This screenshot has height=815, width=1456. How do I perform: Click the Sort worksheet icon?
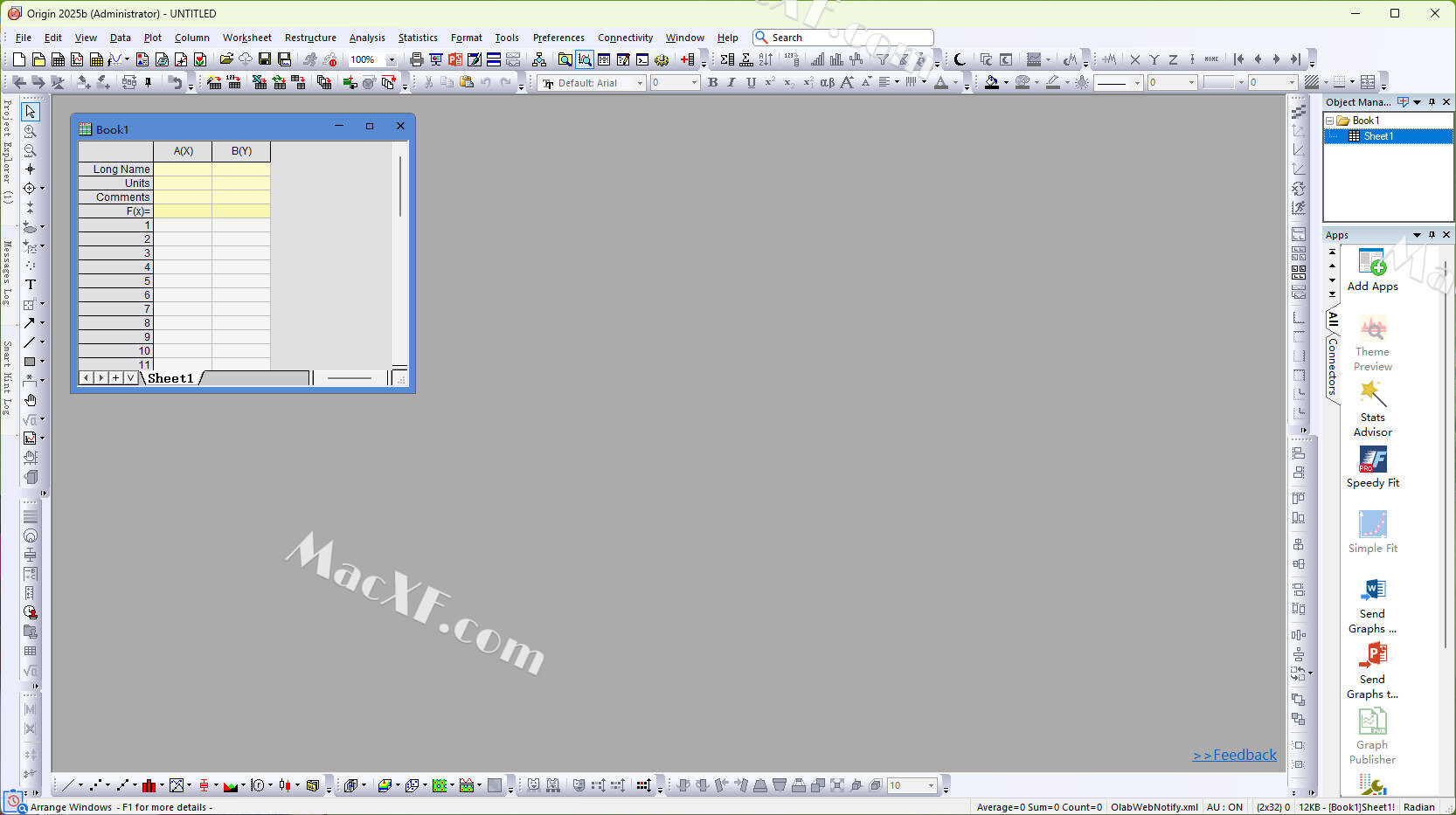766,59
